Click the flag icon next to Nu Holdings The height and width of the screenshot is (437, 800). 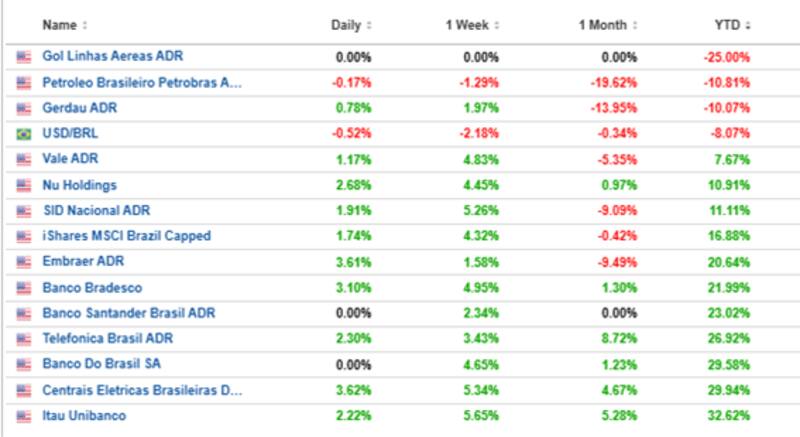(23, 185)
